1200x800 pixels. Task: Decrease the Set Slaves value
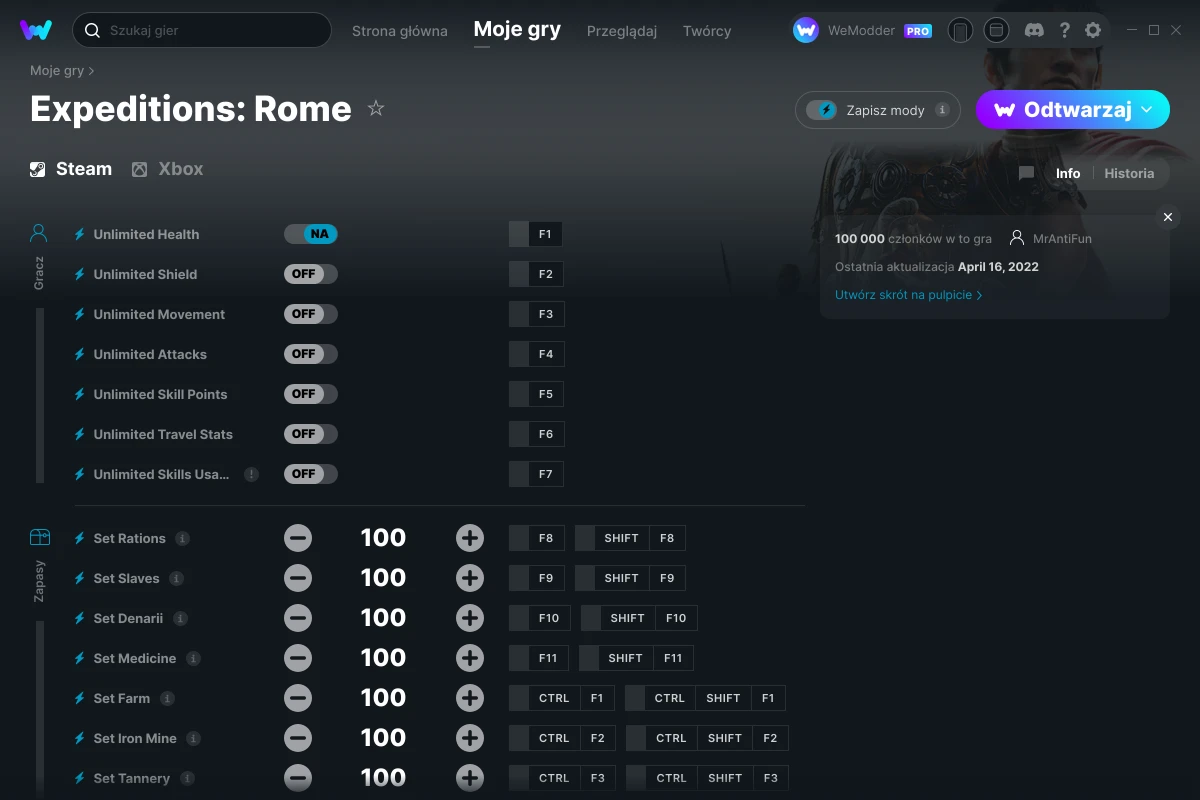coord(298,578)
